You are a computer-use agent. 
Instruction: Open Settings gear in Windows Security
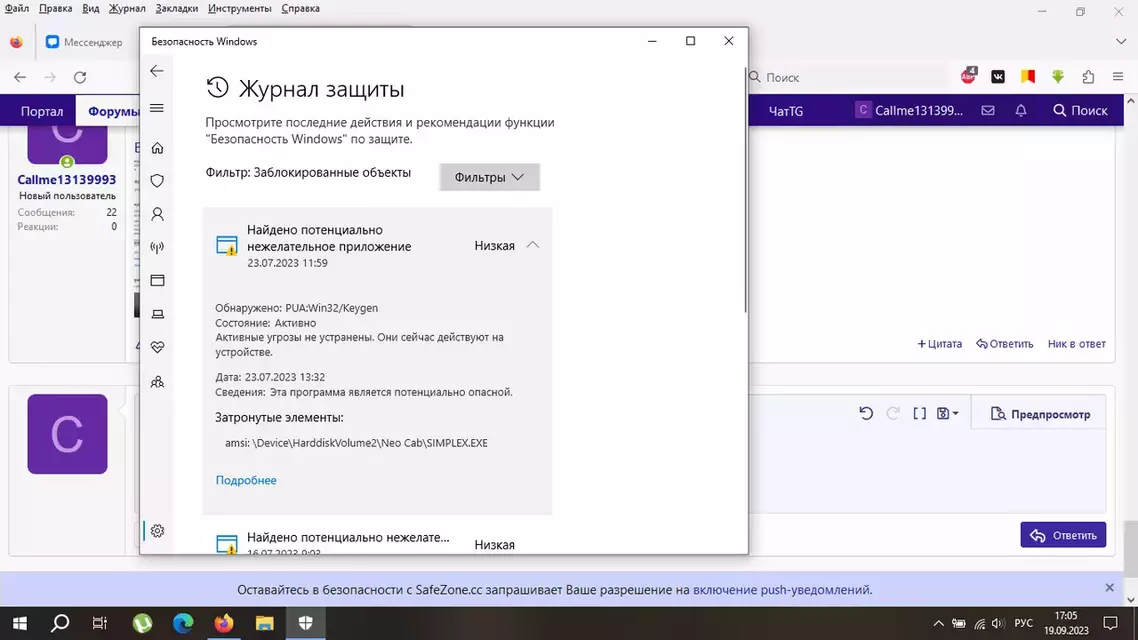tap(157, 531)
